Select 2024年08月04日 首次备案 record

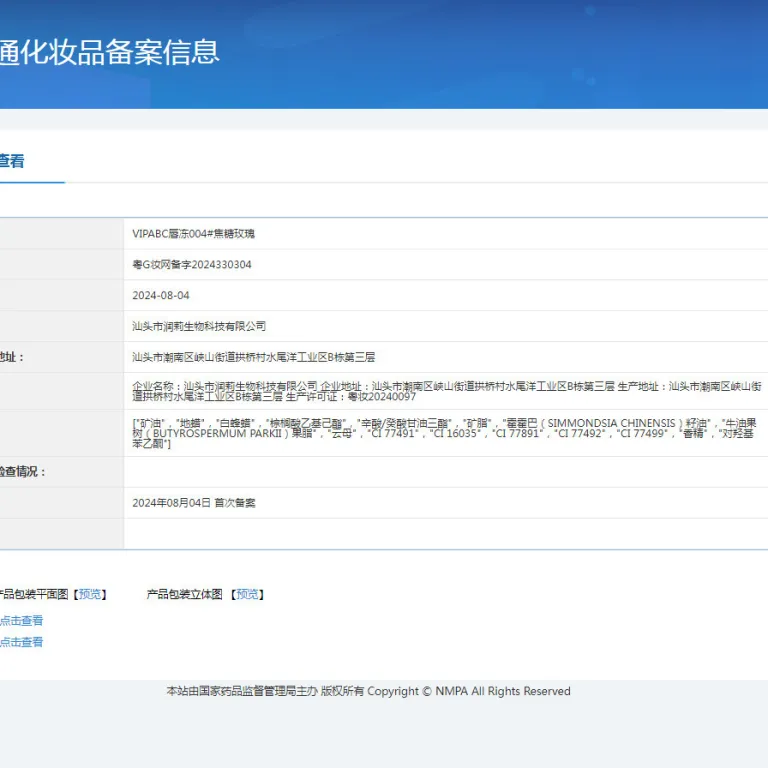(x=194, y=503)
